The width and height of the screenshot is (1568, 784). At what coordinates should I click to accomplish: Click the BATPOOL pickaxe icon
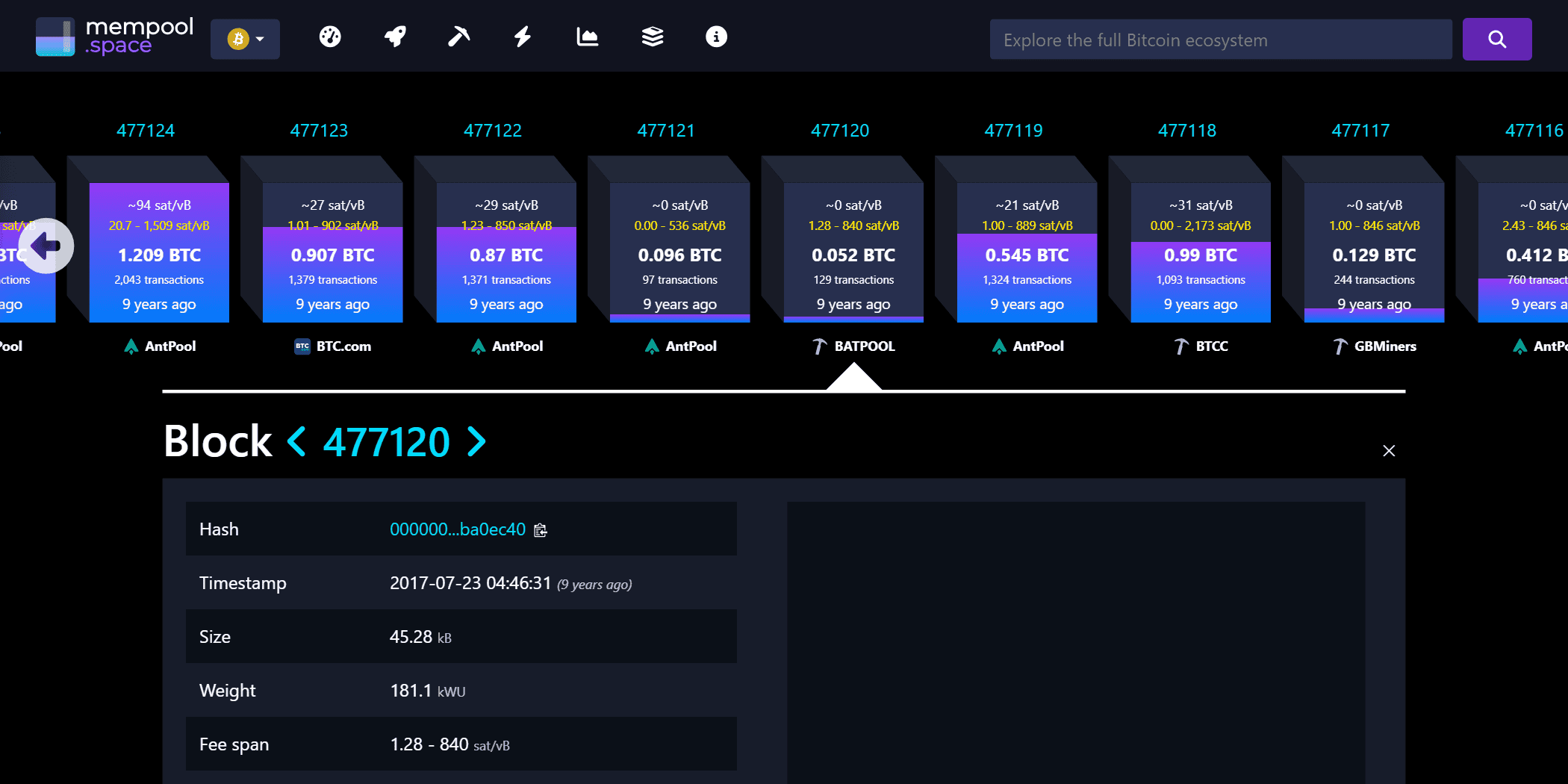pyautogui.click(x=820, y=346)
